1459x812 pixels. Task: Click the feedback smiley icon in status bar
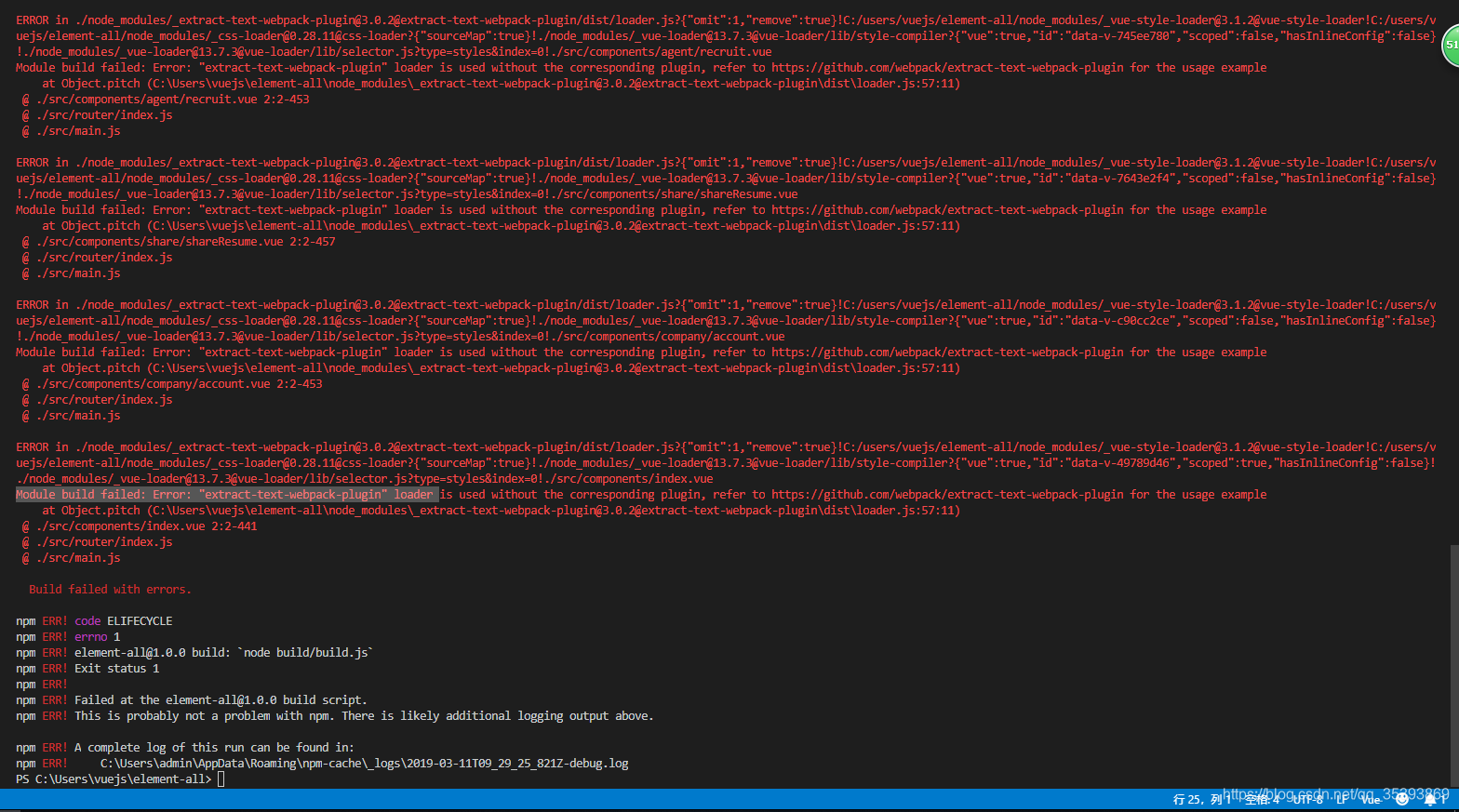pyautogui.click(x=1402, y=799)
